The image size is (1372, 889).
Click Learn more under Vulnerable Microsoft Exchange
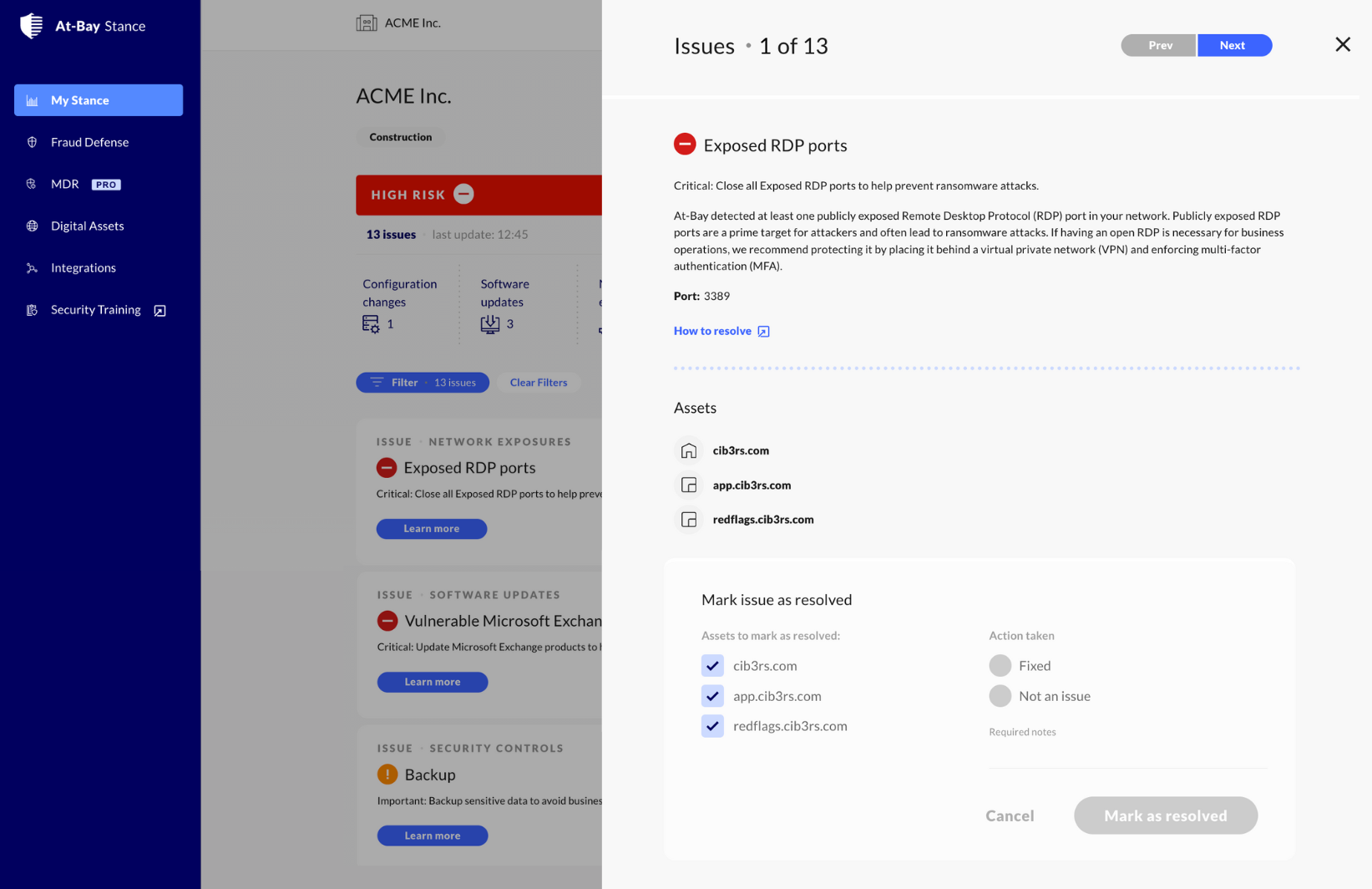tap(433, 682)
